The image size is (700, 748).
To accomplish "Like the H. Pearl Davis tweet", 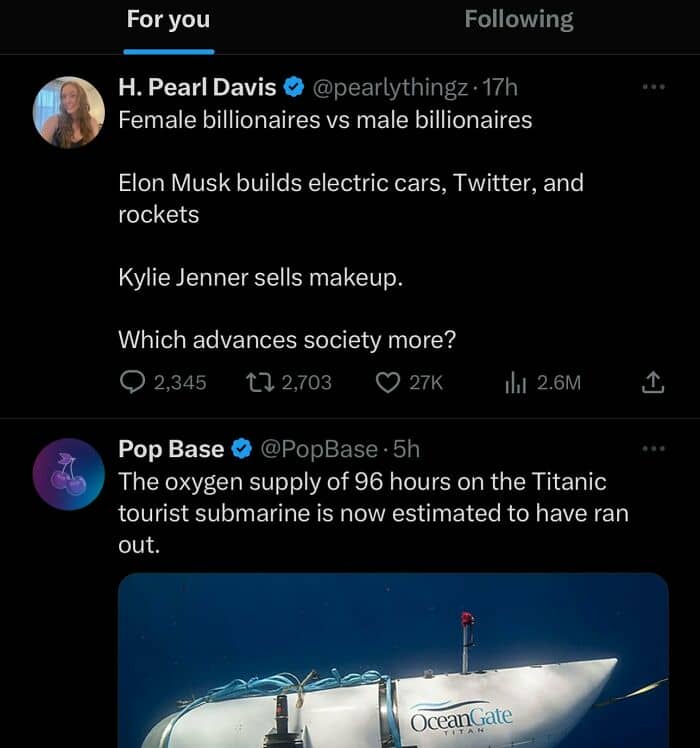I will click(388, 382).
